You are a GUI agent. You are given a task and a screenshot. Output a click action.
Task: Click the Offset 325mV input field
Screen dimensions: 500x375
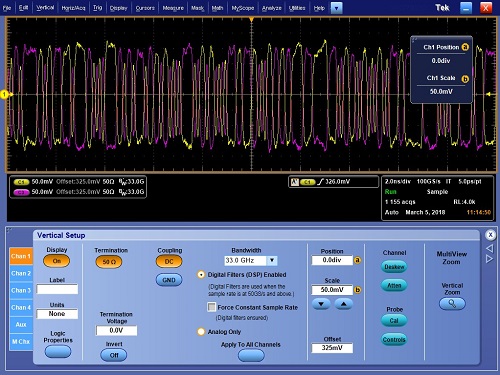332,348
